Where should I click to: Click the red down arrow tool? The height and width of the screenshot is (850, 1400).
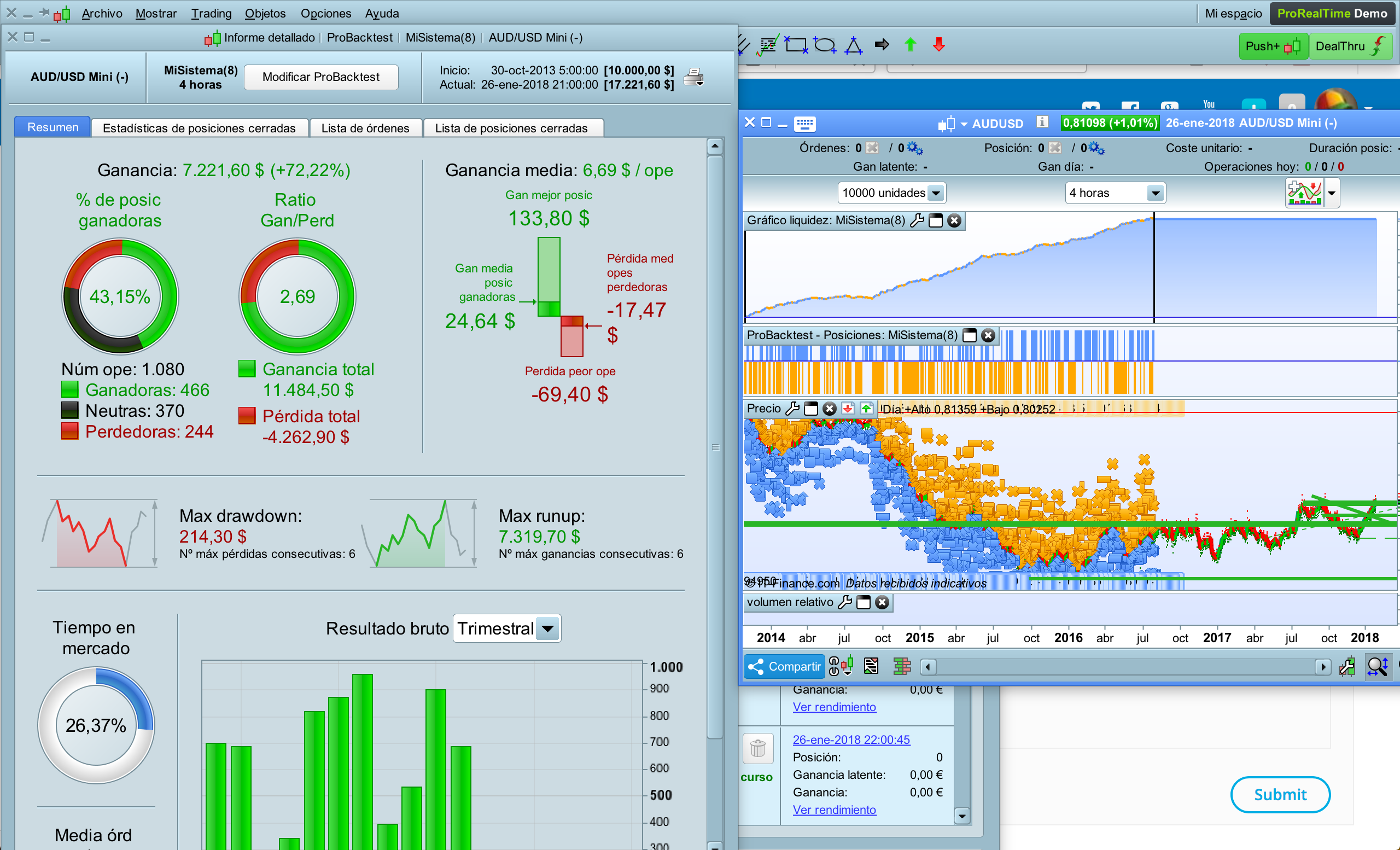(938, 45)
